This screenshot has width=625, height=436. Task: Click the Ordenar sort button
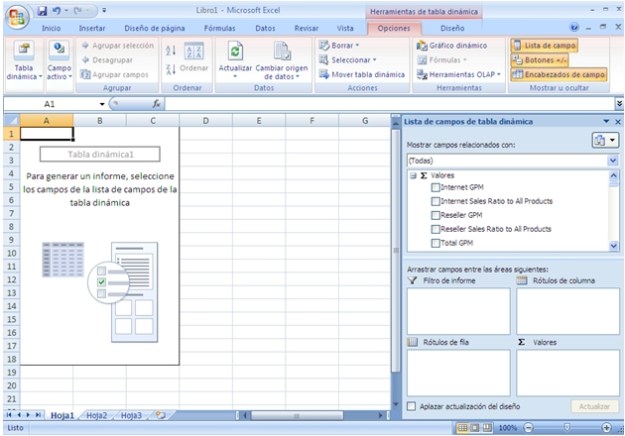pyautogui.click(x=193, y=68)
